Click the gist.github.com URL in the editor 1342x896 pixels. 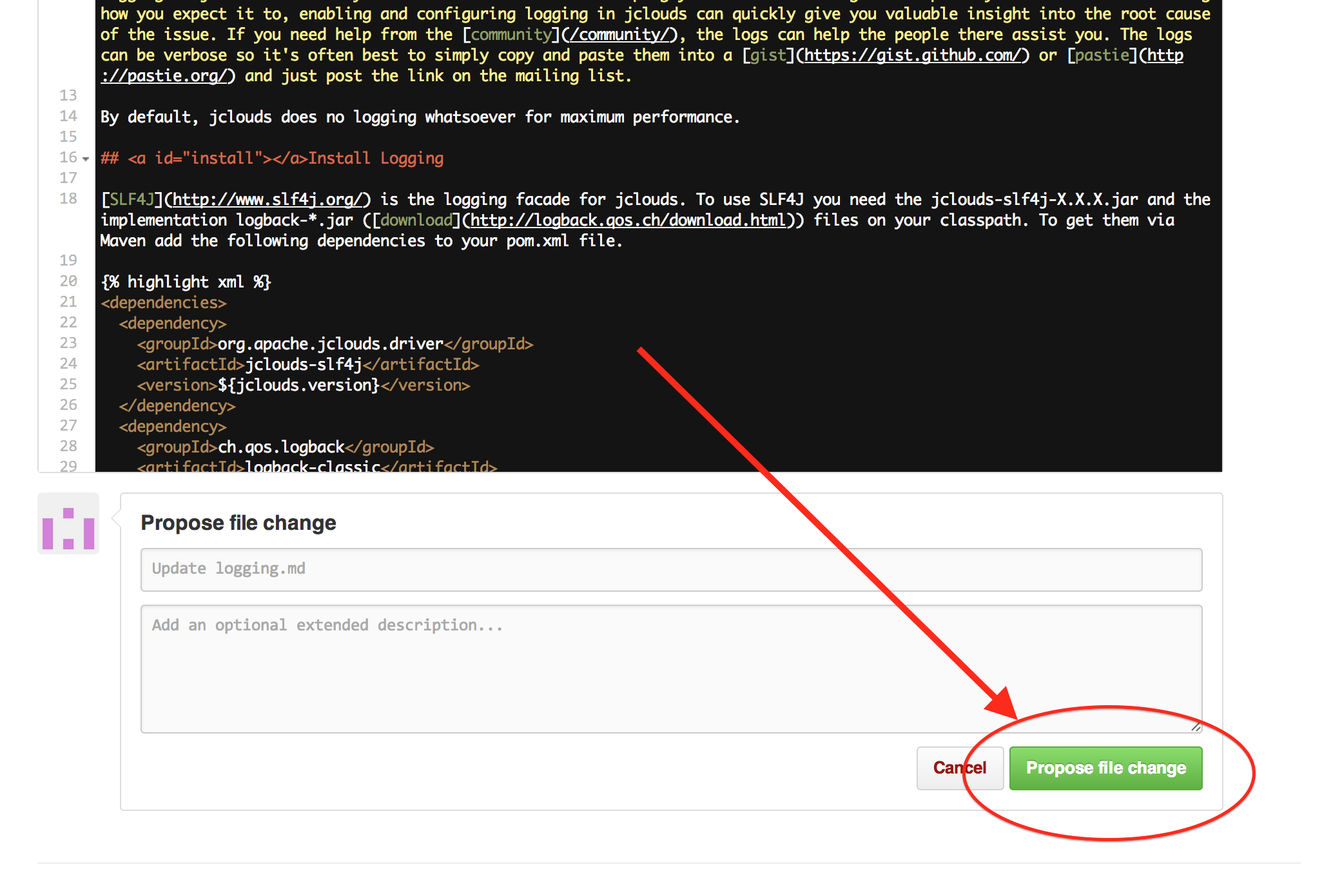point(913,55)
